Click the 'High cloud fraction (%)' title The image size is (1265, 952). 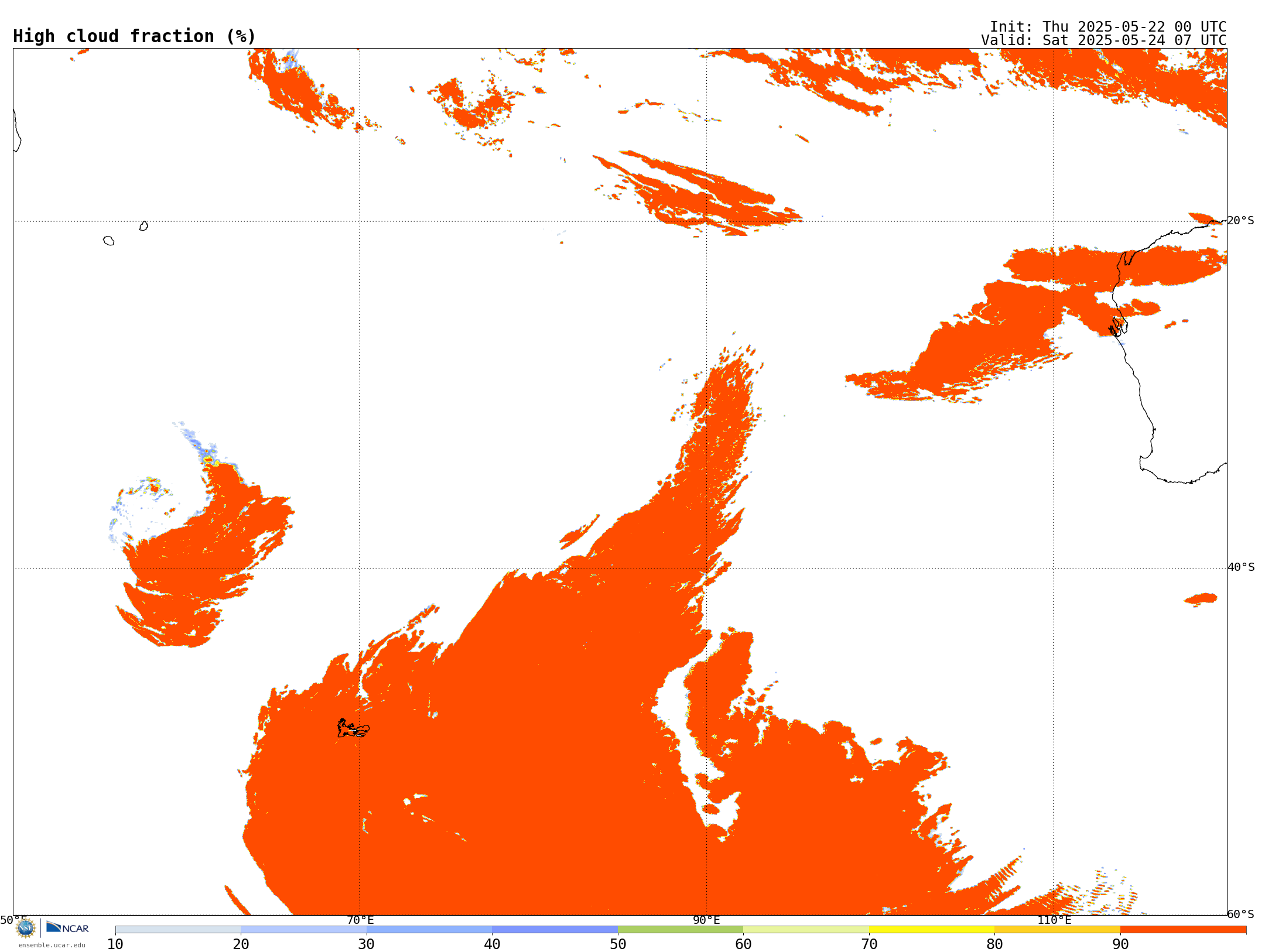[x=135, y=36]
